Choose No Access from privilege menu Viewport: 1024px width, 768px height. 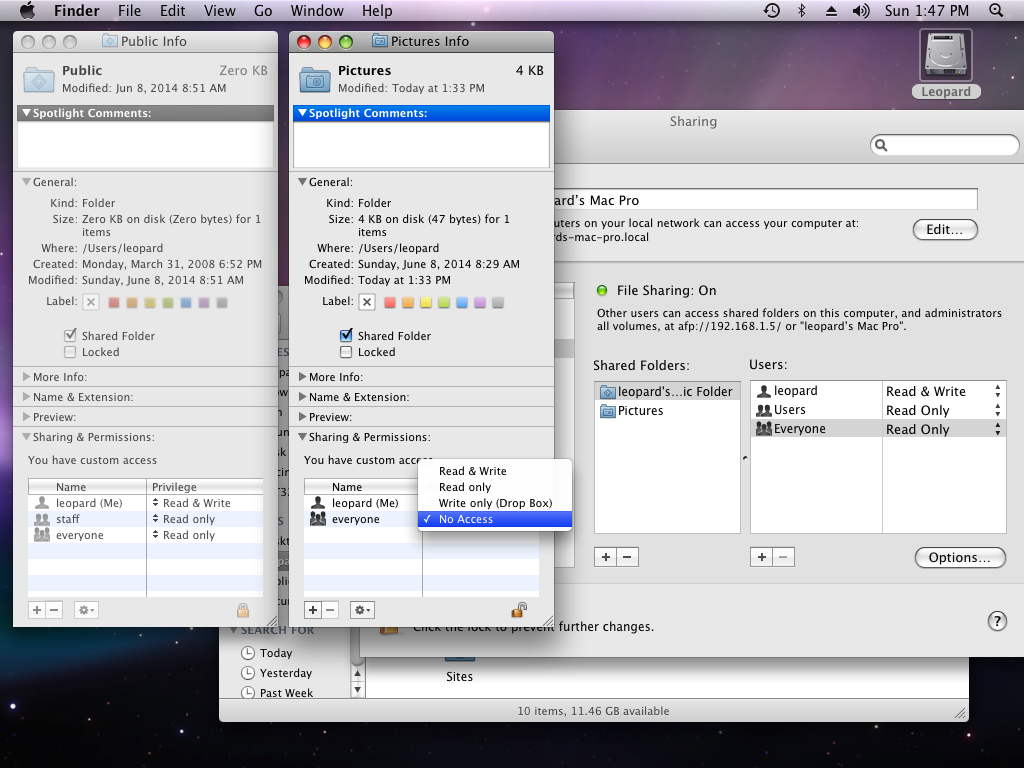tap(494, 519)
